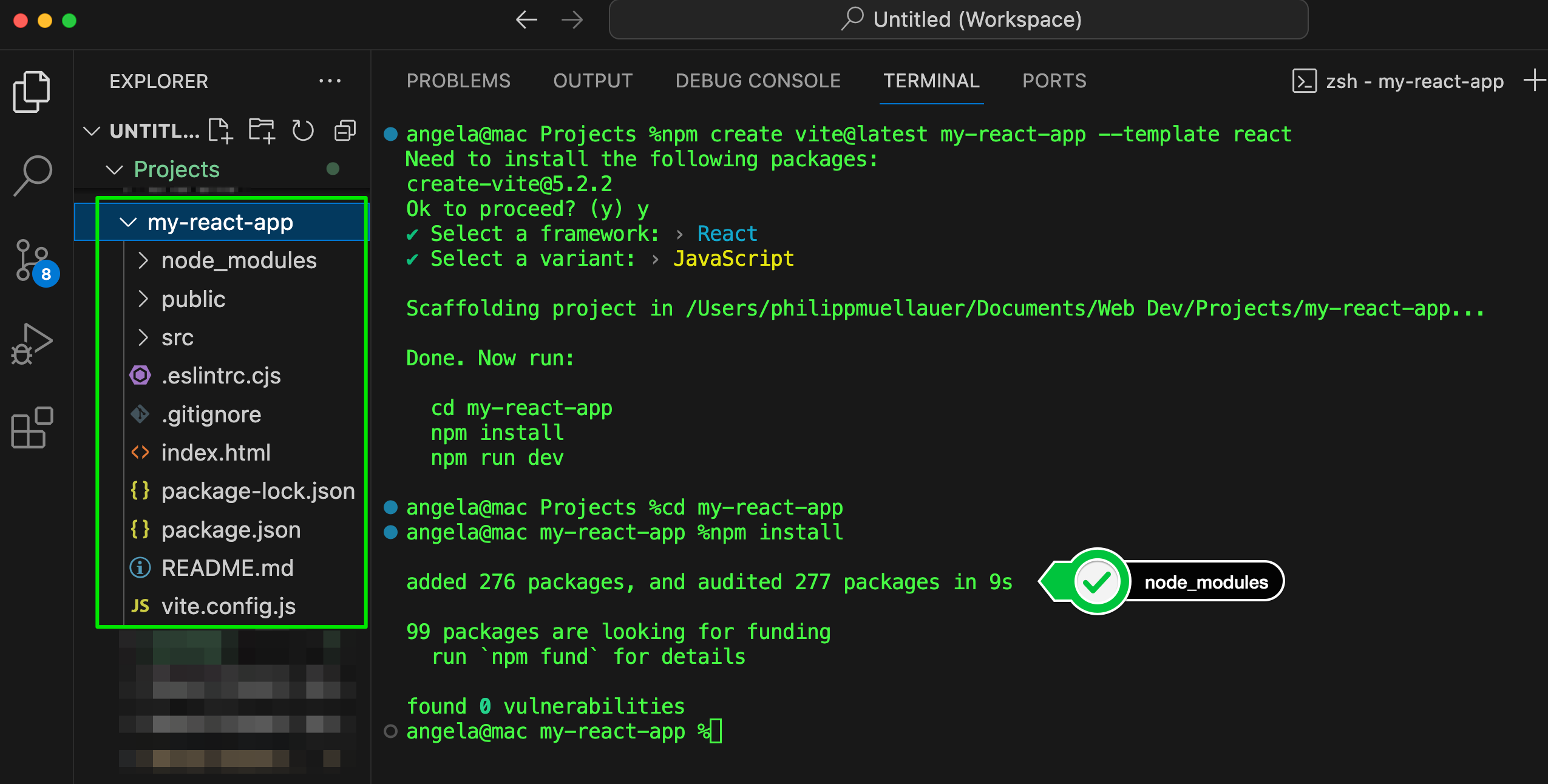This screenshot has height=784, width=1548.
Task: Refresh the Explorer file tree
Action: [303, 131]
